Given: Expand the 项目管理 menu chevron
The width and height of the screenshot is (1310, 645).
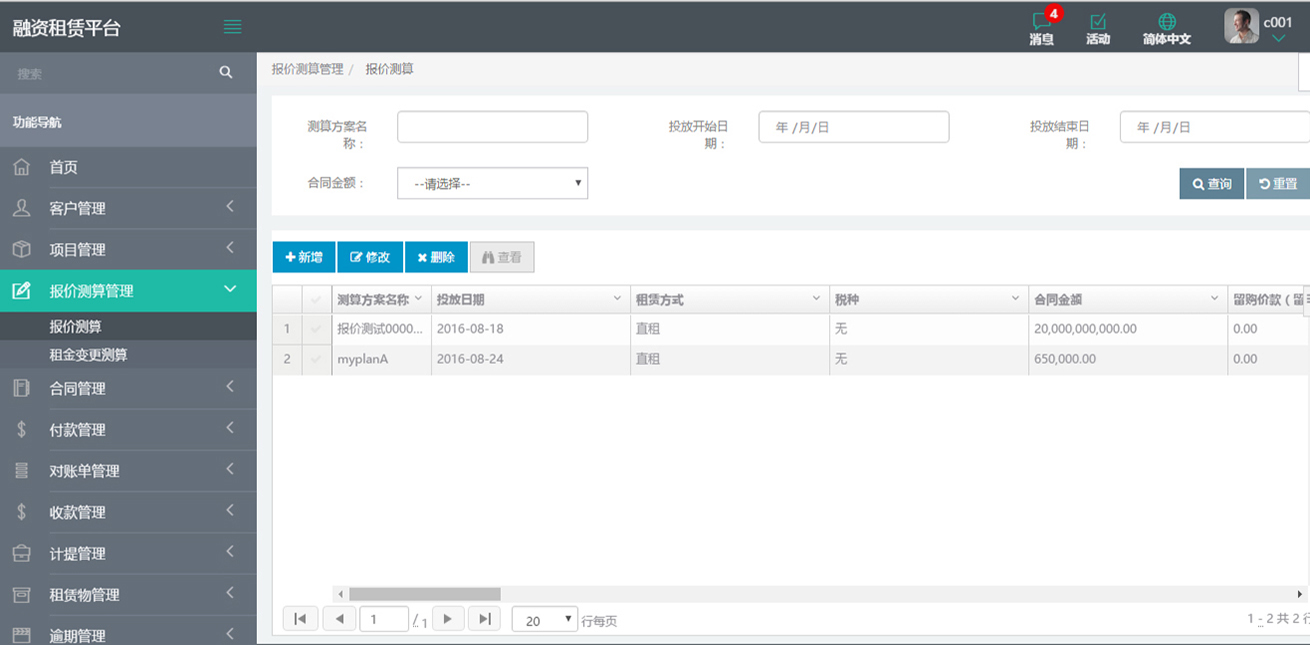Looking at the screenshot, I should (230, 248).
